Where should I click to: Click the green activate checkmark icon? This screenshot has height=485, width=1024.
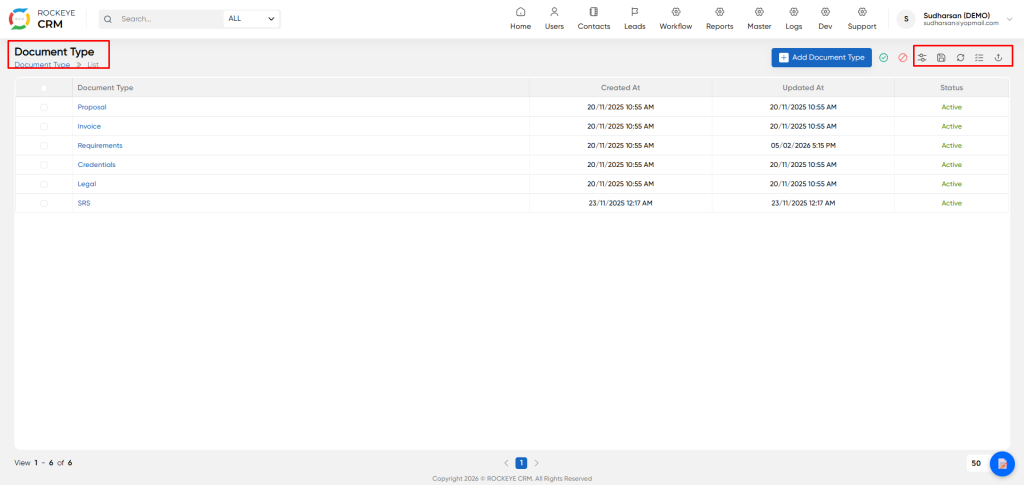(x=884, y=57)
